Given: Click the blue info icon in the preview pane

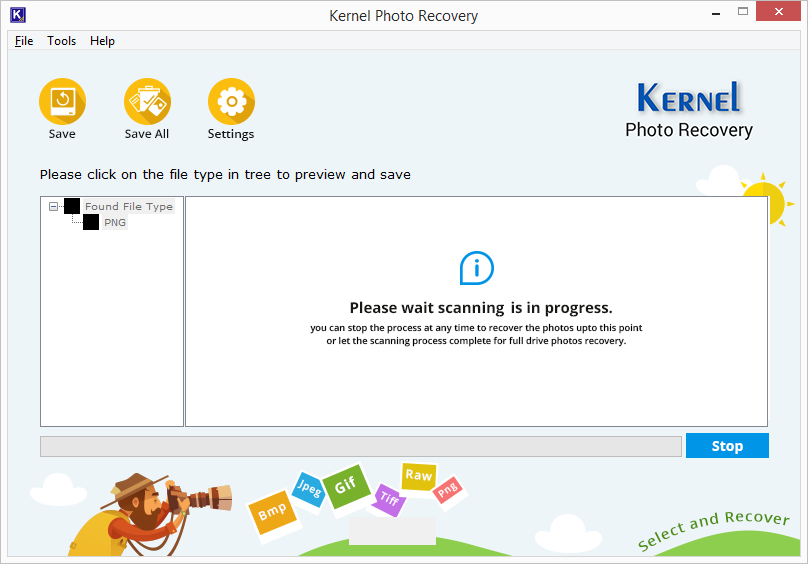Looking at the screenshot, I should 477,268.
